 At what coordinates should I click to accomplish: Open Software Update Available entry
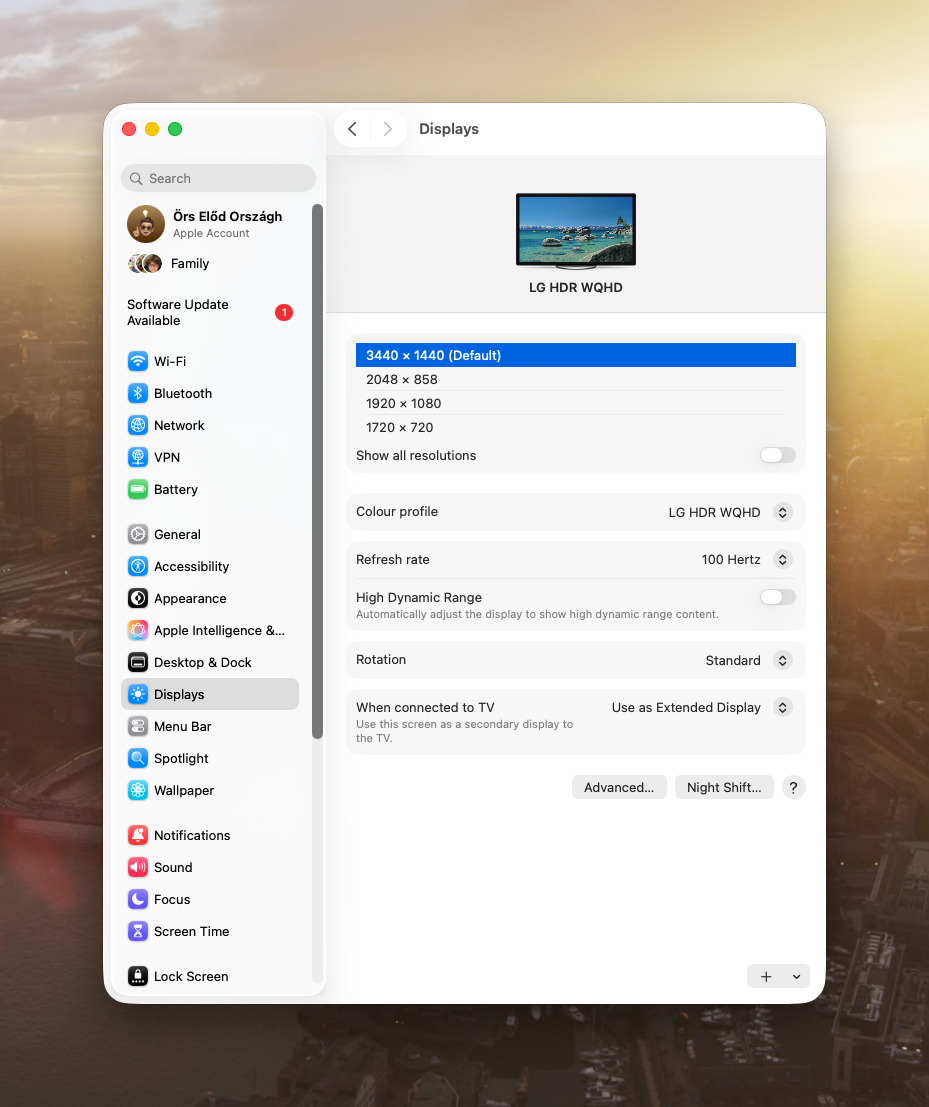210,312
